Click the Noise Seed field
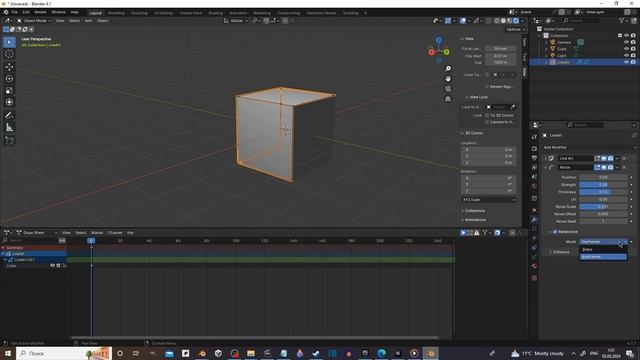Viewport: 640px width, 360px height. tap(603, 221)
